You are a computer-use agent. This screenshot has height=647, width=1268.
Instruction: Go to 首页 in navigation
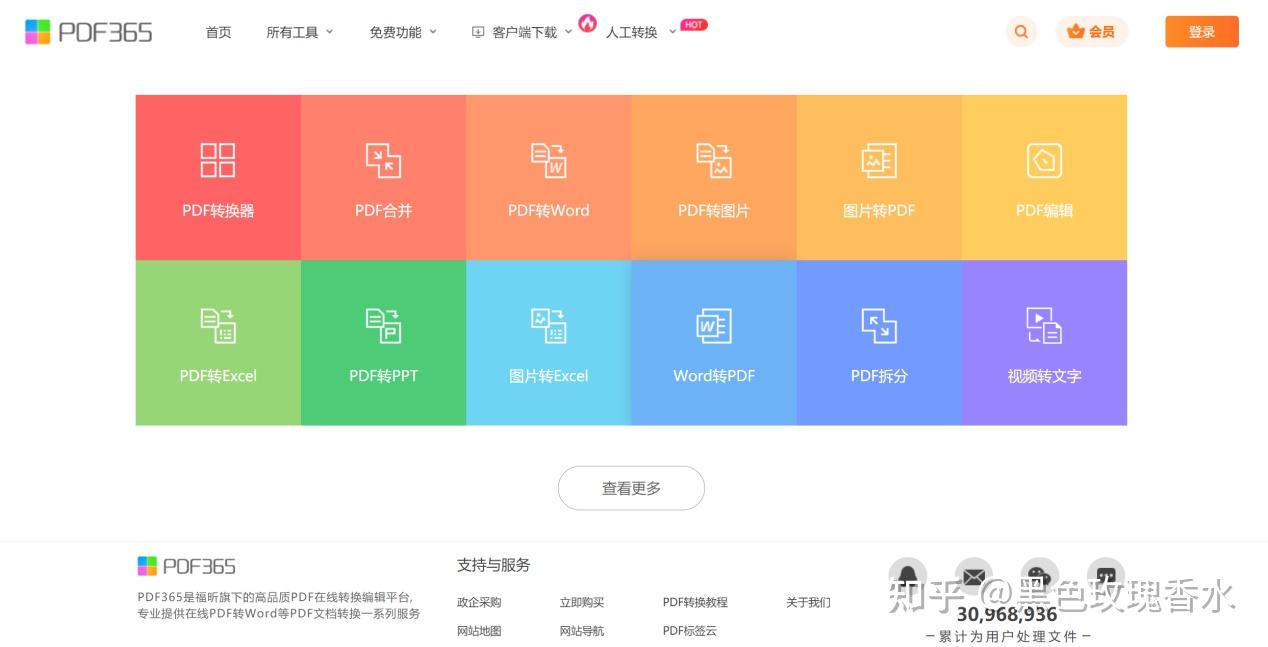pyautogui.click(x=218, y=32)
